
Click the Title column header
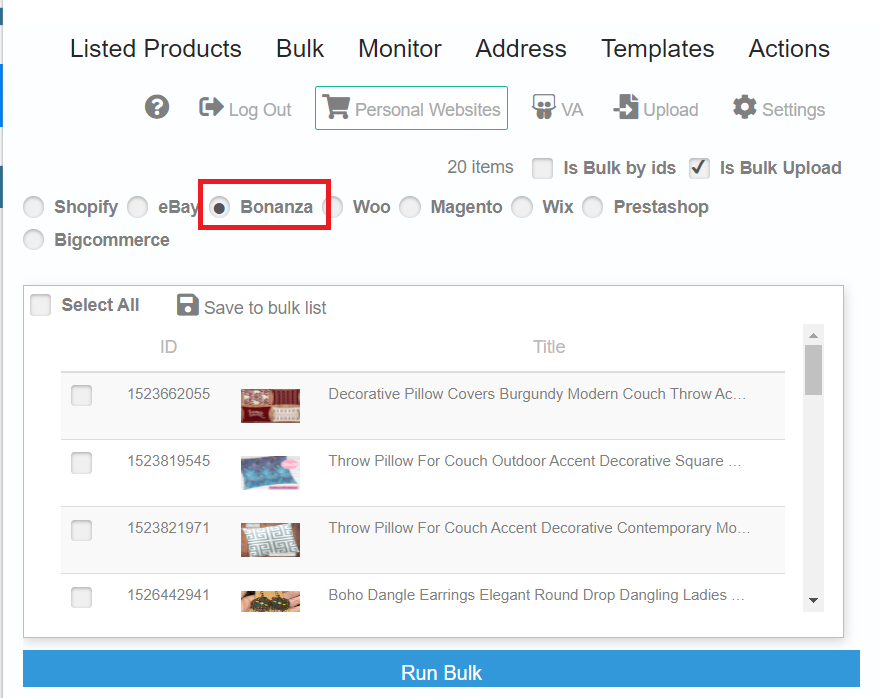549,347
